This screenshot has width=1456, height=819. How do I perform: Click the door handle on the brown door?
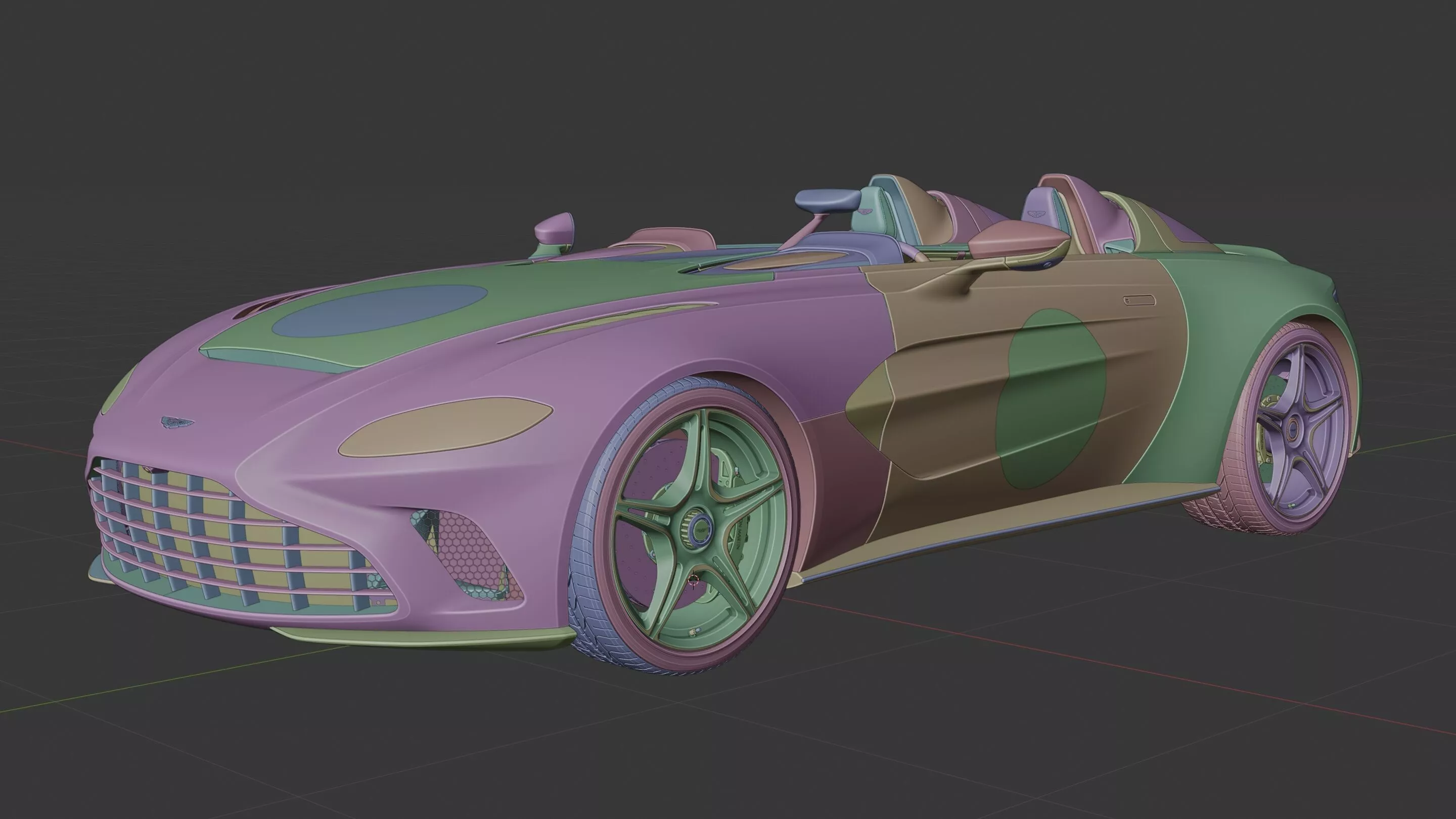1139,300
